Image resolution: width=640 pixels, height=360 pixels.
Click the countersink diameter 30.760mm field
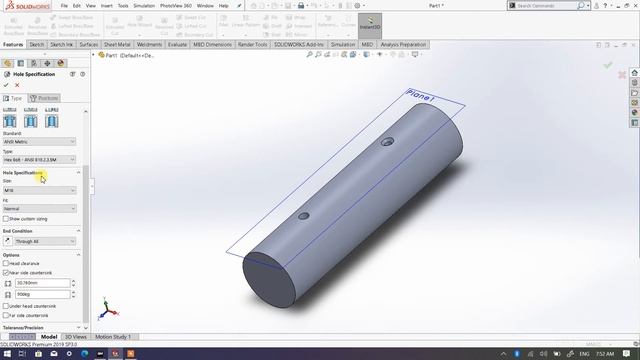pos(42,283)
